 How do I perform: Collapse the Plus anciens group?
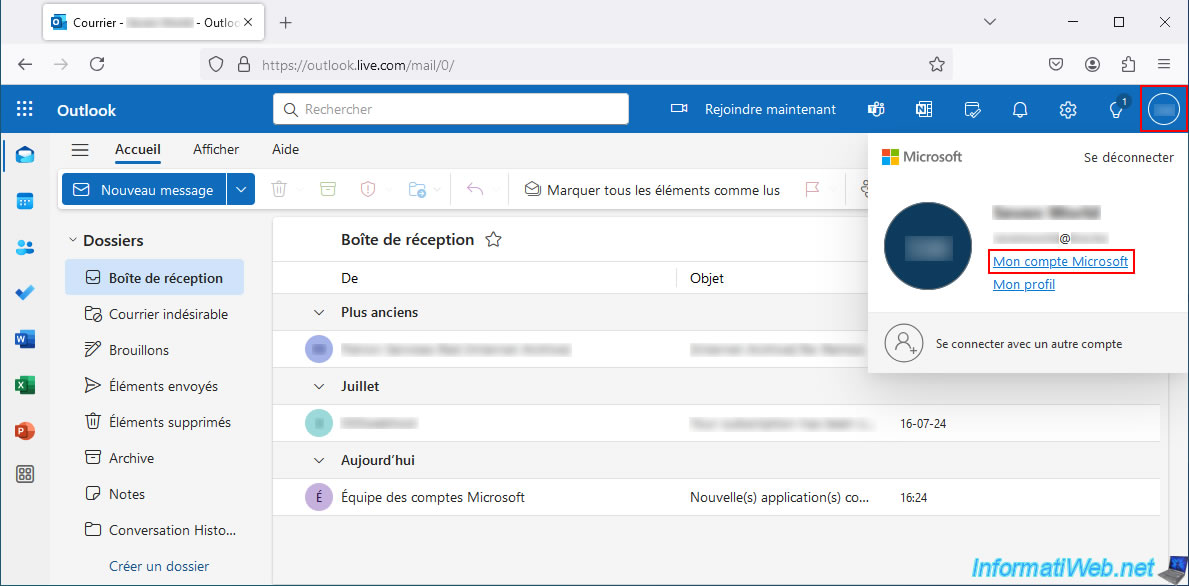[x=320, y=312]
